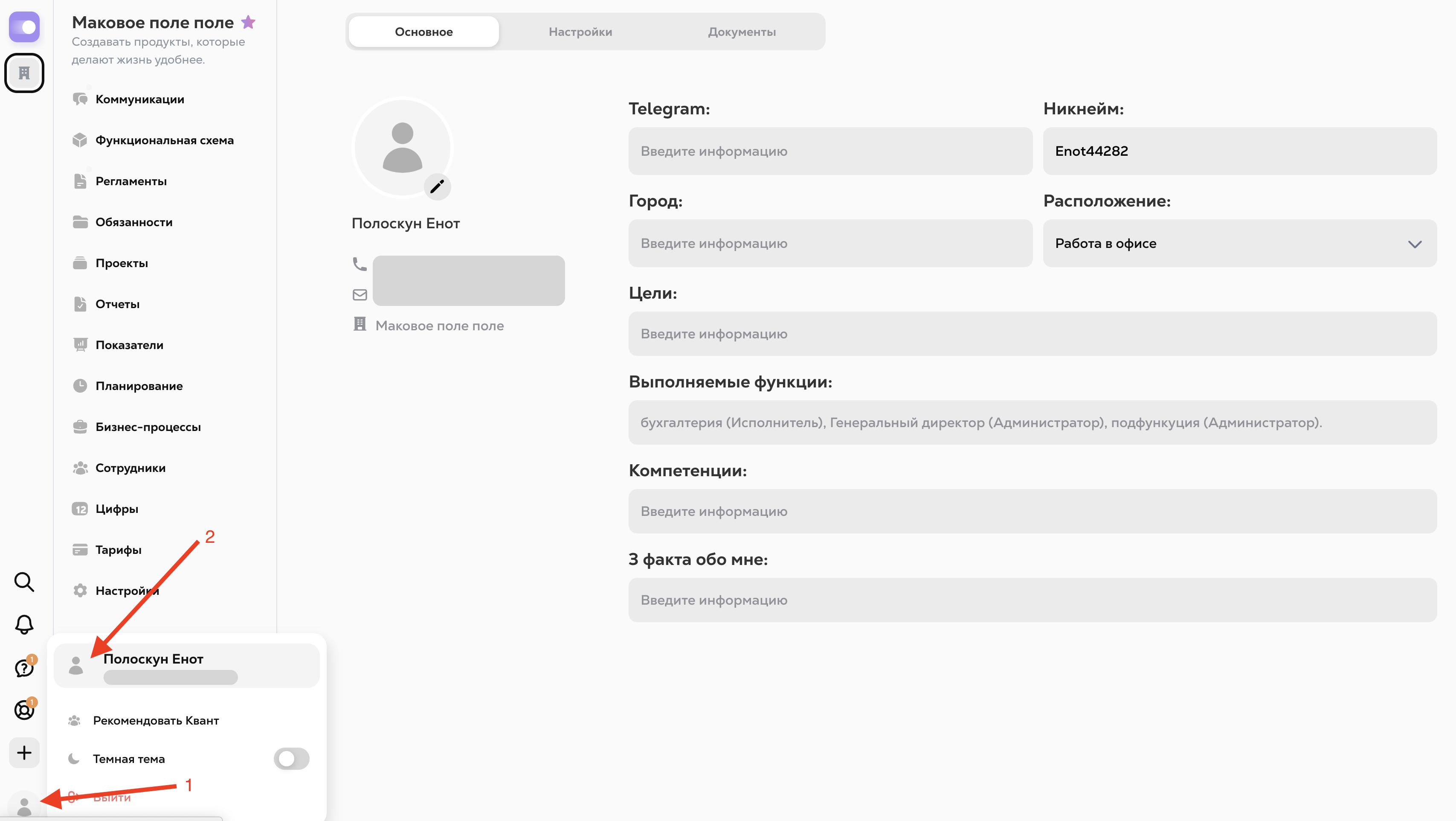Switch to the Основное tab
Image resolution: width=1456 pixels, height=821 pixels.
pyautogui.click(x=423, y=32)
